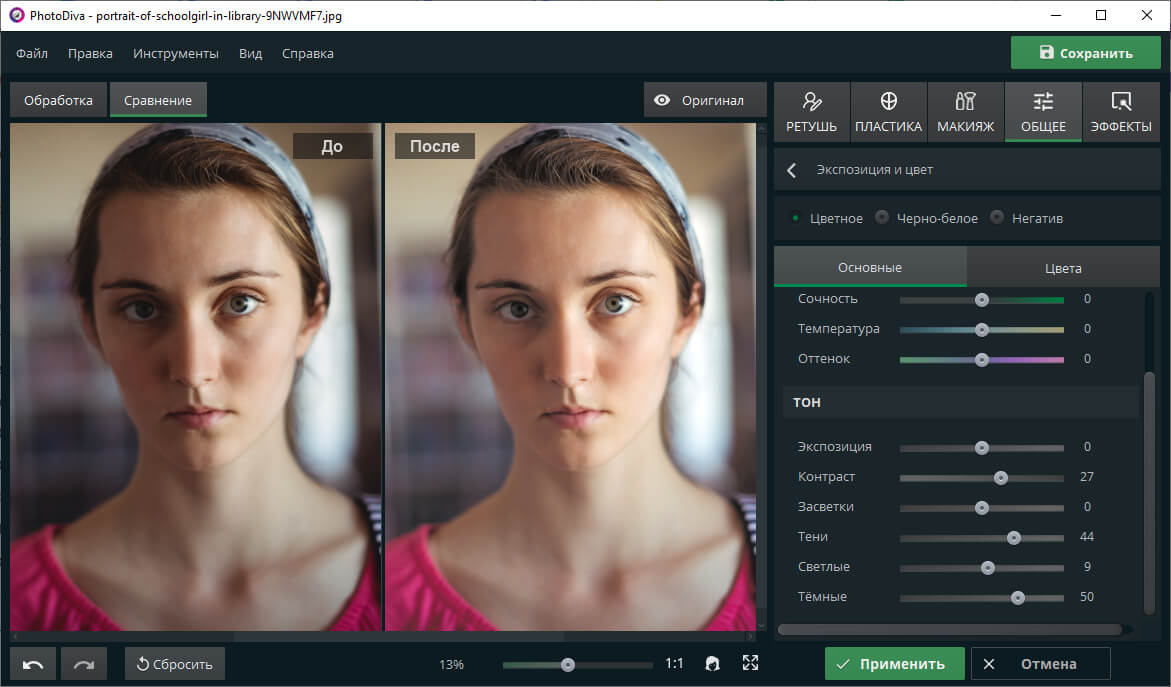1171x687 pixels.
Task: Open the Ретушь retouch tools panel
Action: coord(811,112)
